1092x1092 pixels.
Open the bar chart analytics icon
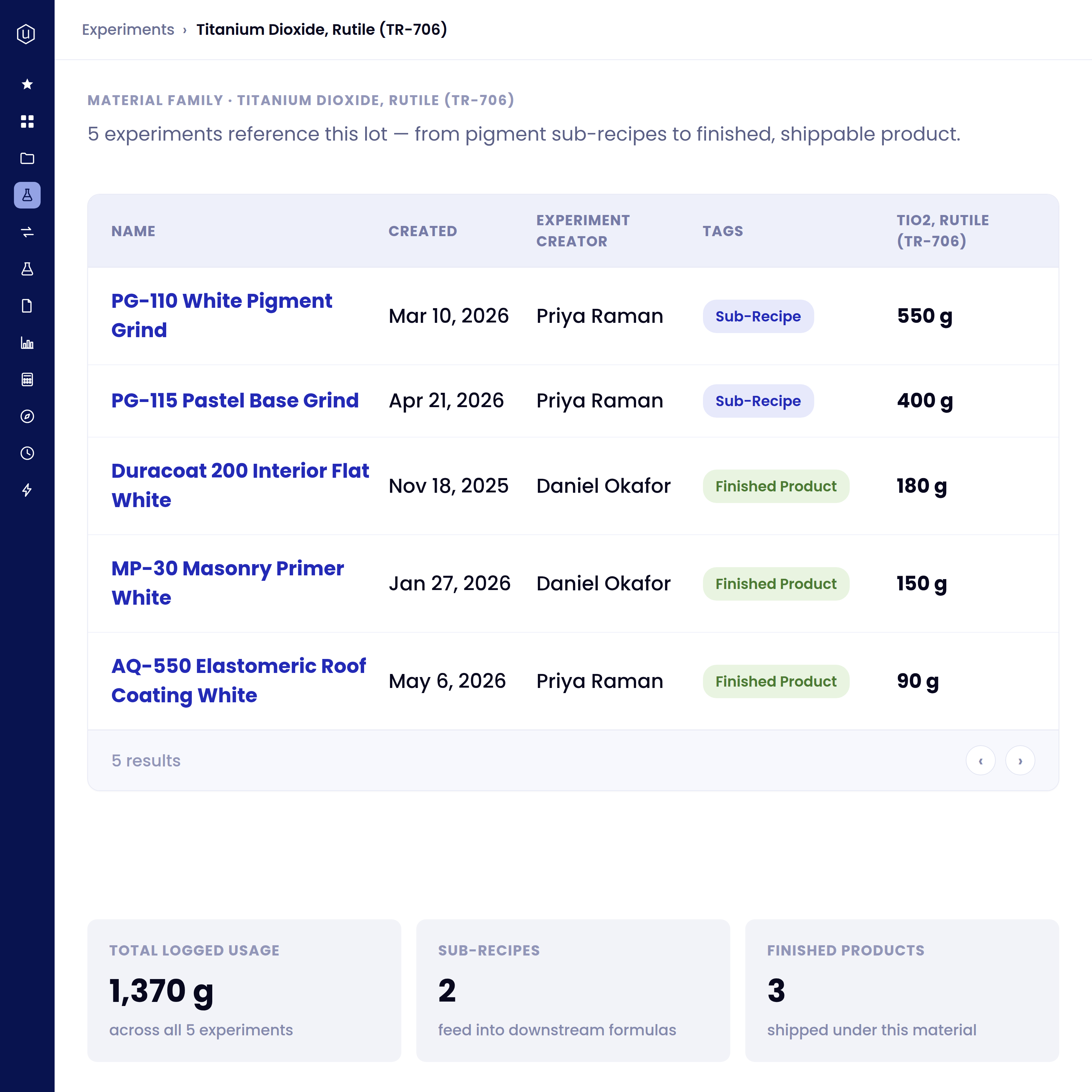click(x=27, y=343)
